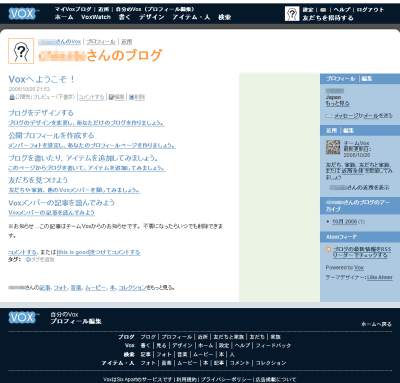The height and width of the screenshot is (383, 400).
Task: Click 友だちと家族 in the footer ブログ row
Action: pos(229,337)
